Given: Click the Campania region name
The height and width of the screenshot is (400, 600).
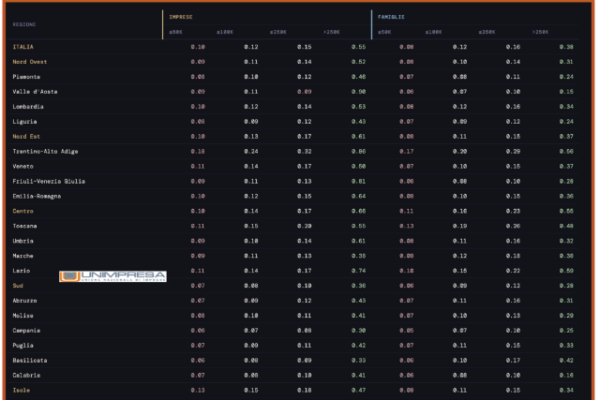Looking at the screenshot, I should click(27, 330).
